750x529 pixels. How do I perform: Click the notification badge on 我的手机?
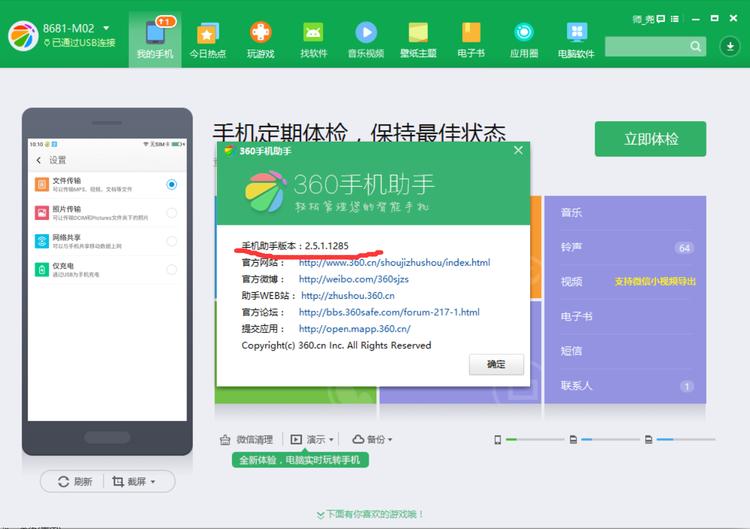pos(165,22)
